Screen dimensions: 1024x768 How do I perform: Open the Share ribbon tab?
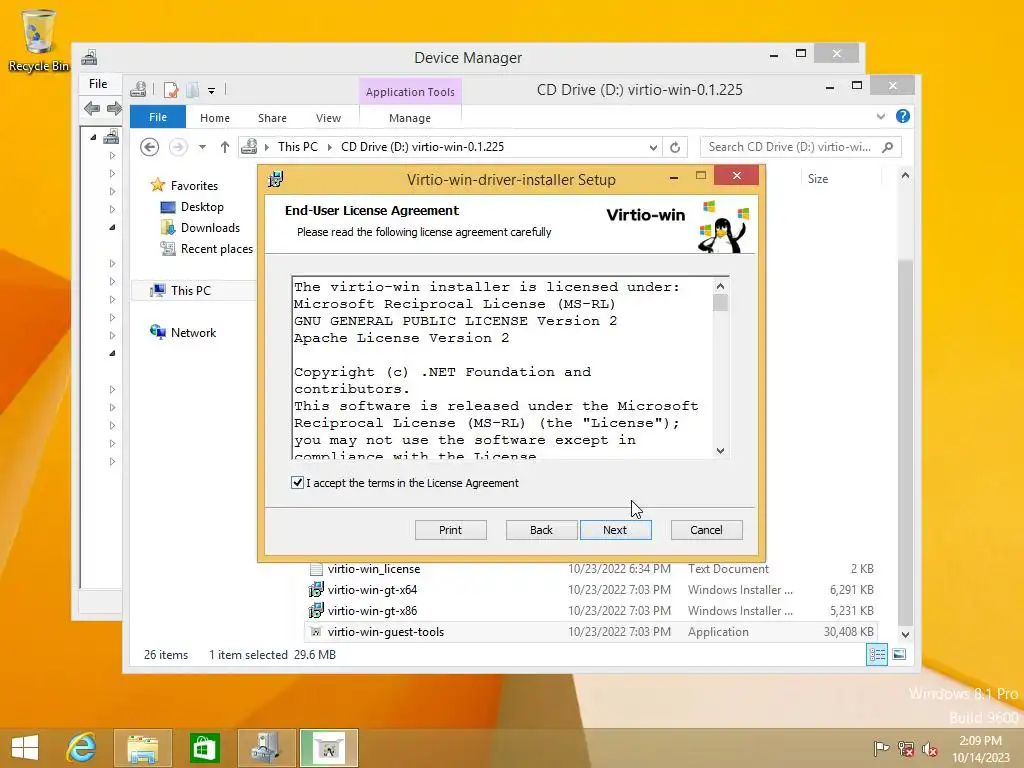tap(272, 118)
